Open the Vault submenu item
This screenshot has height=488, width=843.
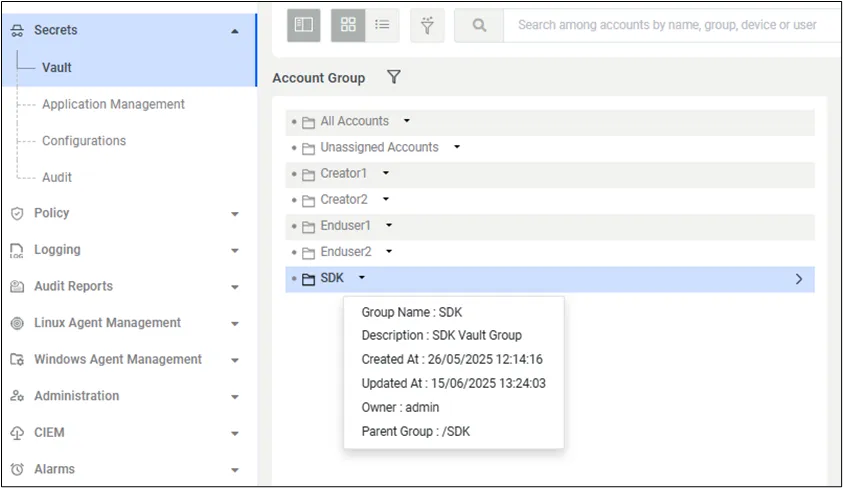point(56,68)
